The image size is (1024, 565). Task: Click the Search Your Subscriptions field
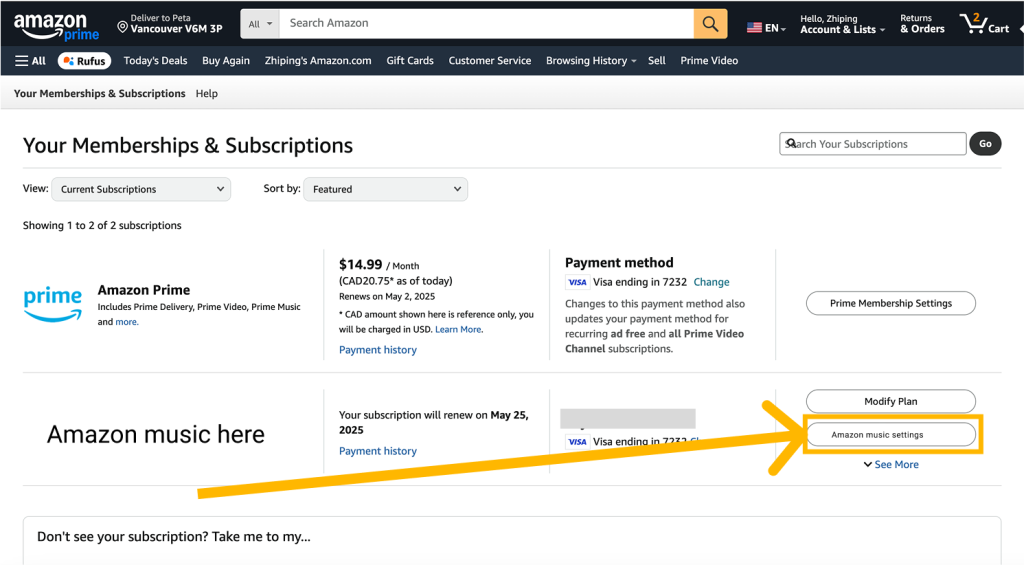872,144
